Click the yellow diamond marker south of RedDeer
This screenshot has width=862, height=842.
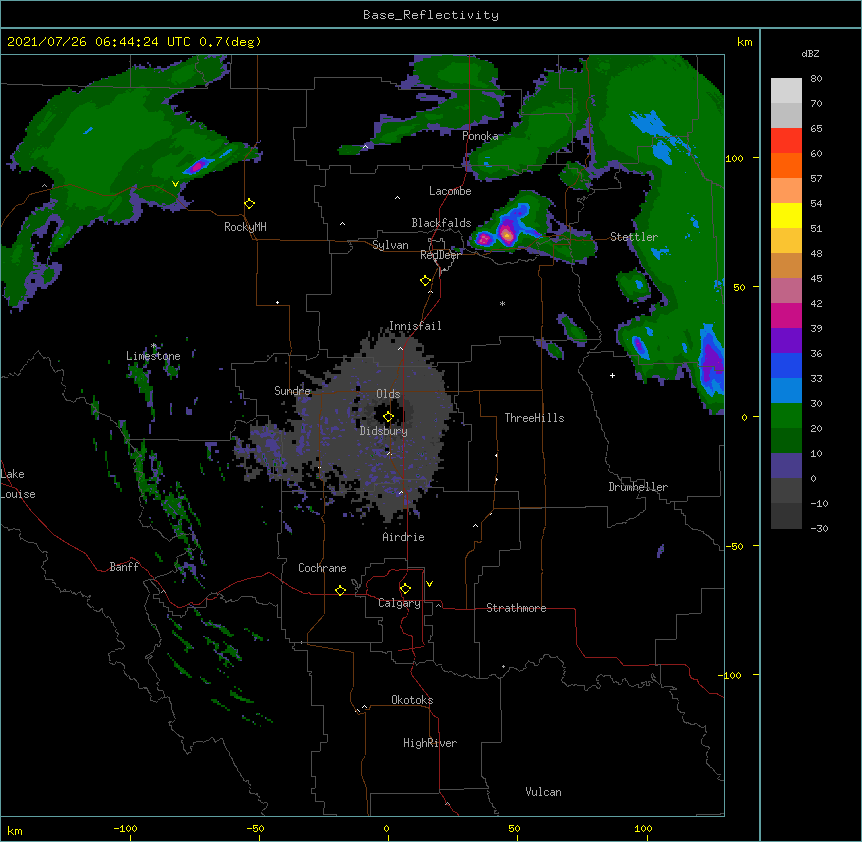[x=425, y=281]
